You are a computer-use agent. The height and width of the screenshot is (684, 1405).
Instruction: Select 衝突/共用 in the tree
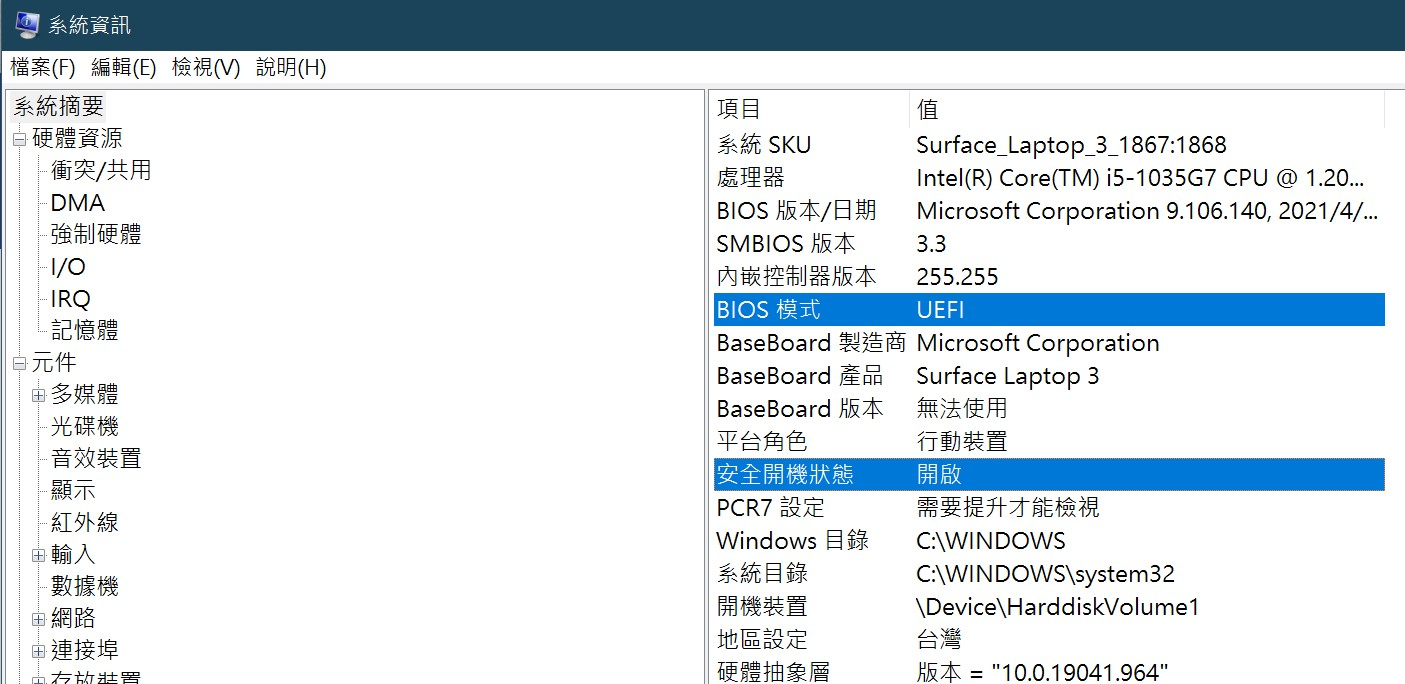(x=101, y=170)
